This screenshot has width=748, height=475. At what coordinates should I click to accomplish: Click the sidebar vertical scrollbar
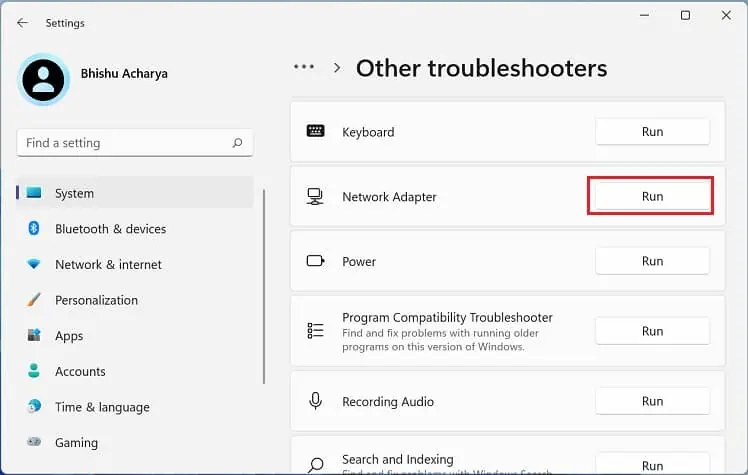point(264,290)
